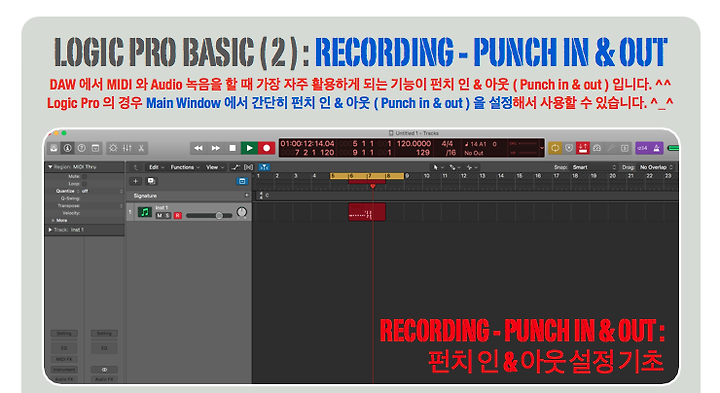Click the back arrow left of Edit
This screenshot has width=720, height=393.
coord(136,167)
